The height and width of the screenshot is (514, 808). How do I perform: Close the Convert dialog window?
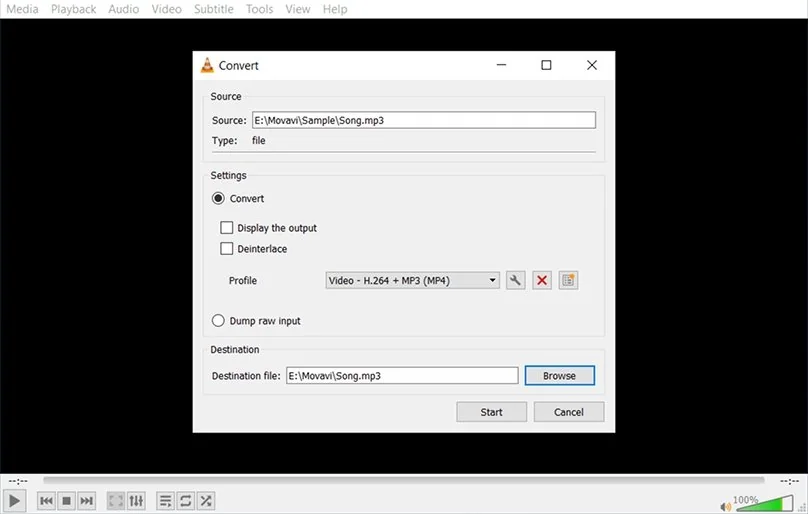(x=592, y=65)
